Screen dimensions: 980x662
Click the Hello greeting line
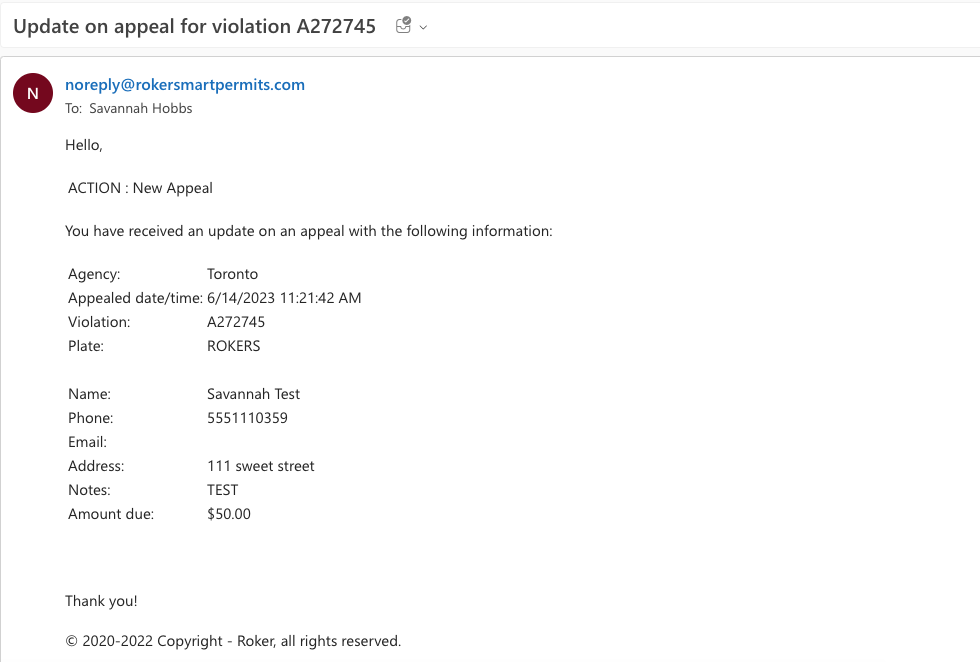(x=84, y=145)
